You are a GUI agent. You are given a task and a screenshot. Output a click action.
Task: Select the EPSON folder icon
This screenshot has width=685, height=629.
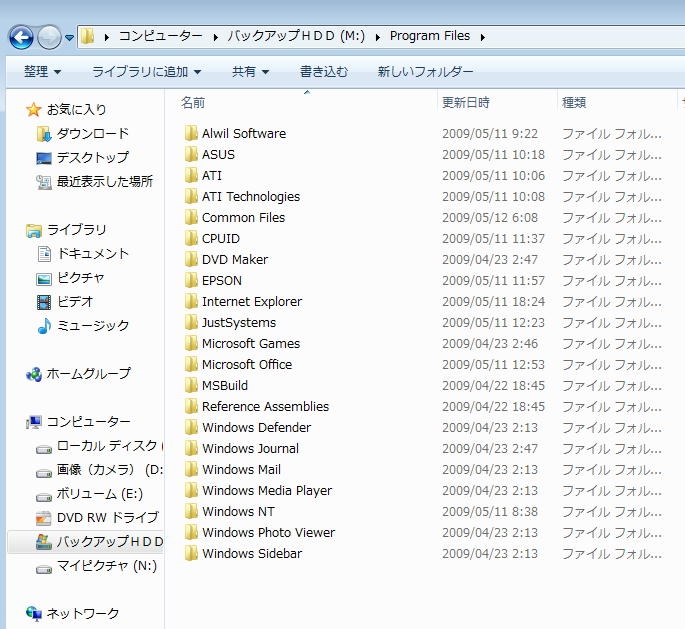point(191,280)
